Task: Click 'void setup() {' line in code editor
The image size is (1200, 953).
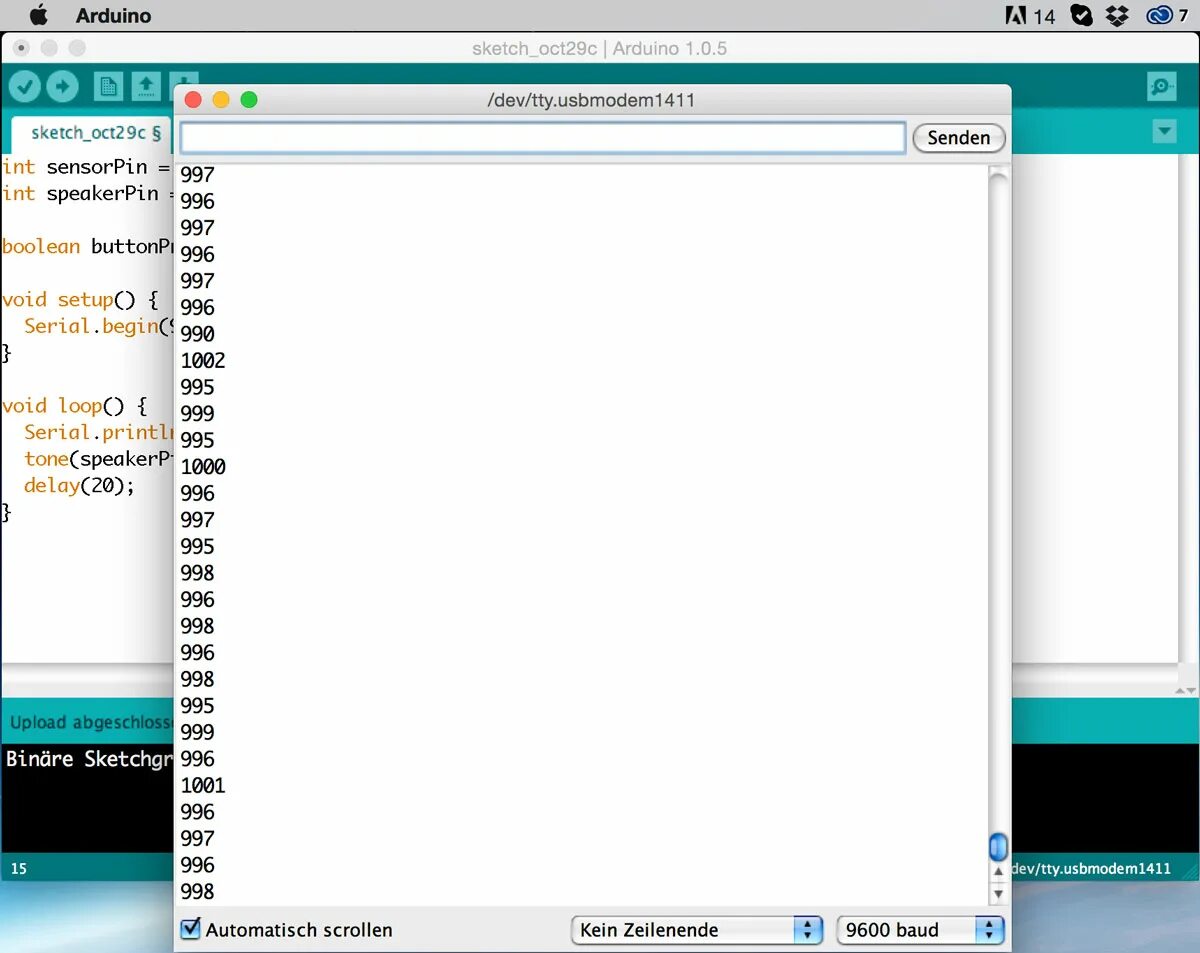Action: tap(80, 300)
